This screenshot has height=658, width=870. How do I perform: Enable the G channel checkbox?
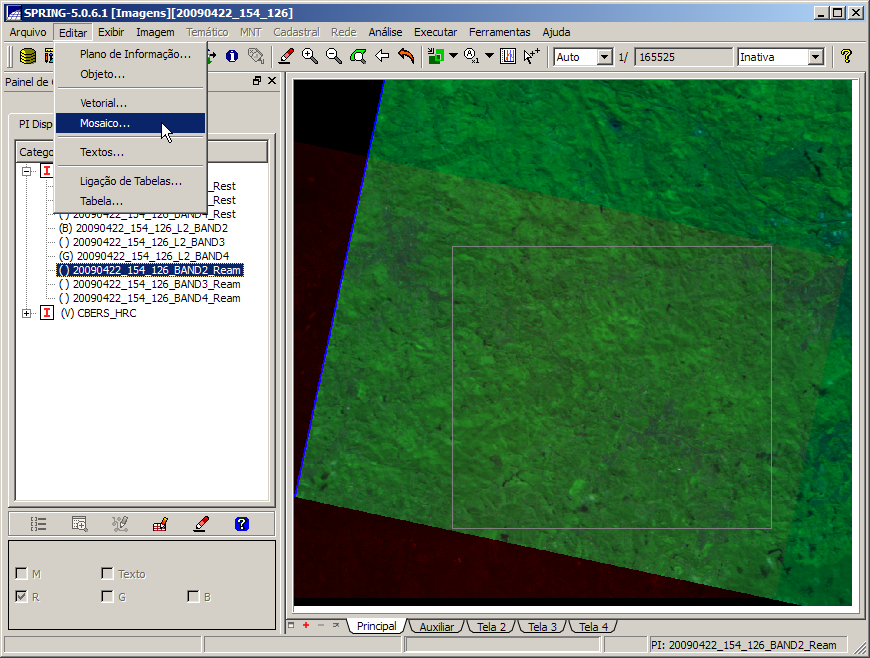107,597
